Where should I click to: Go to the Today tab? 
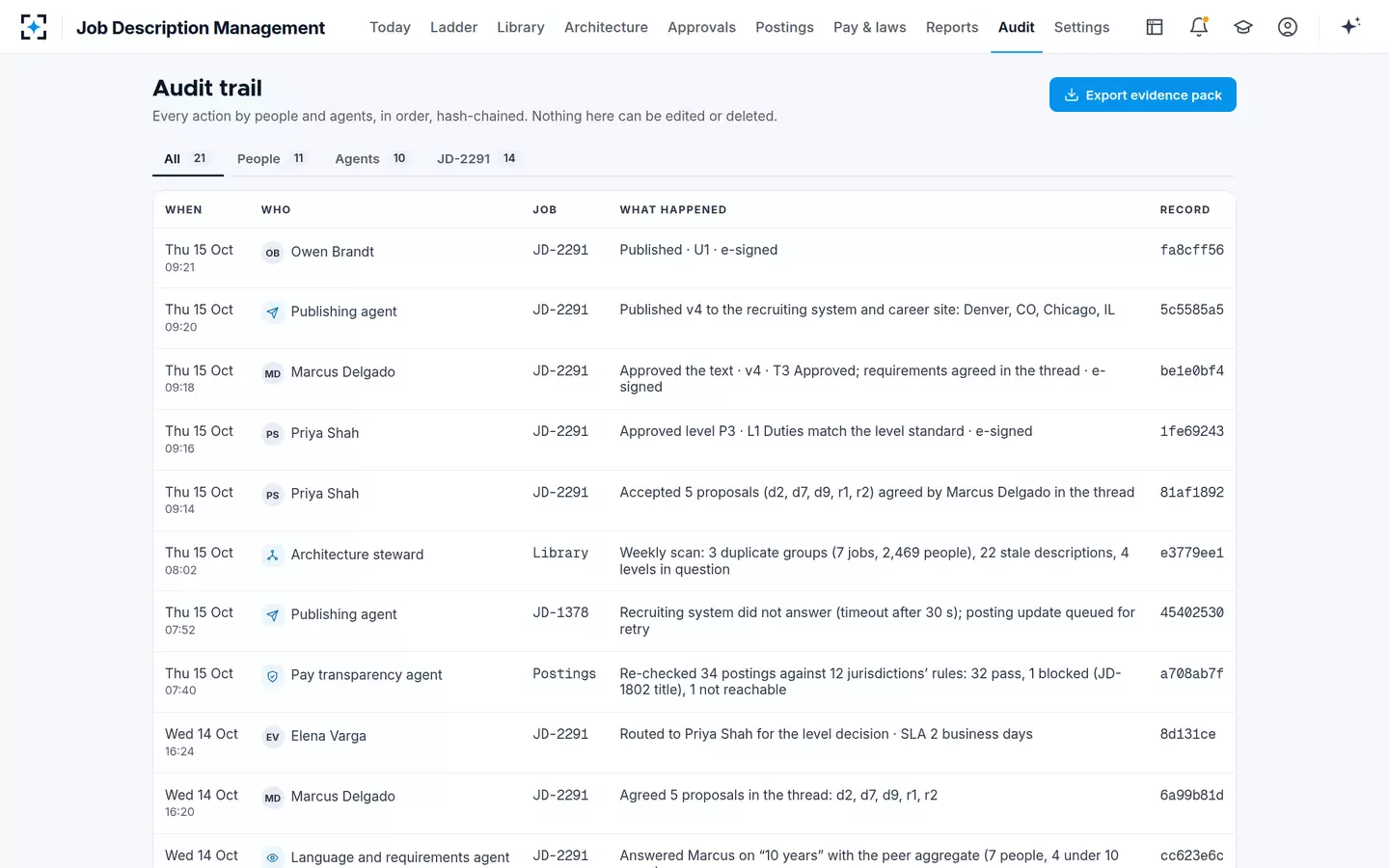[x=391, y=27]
